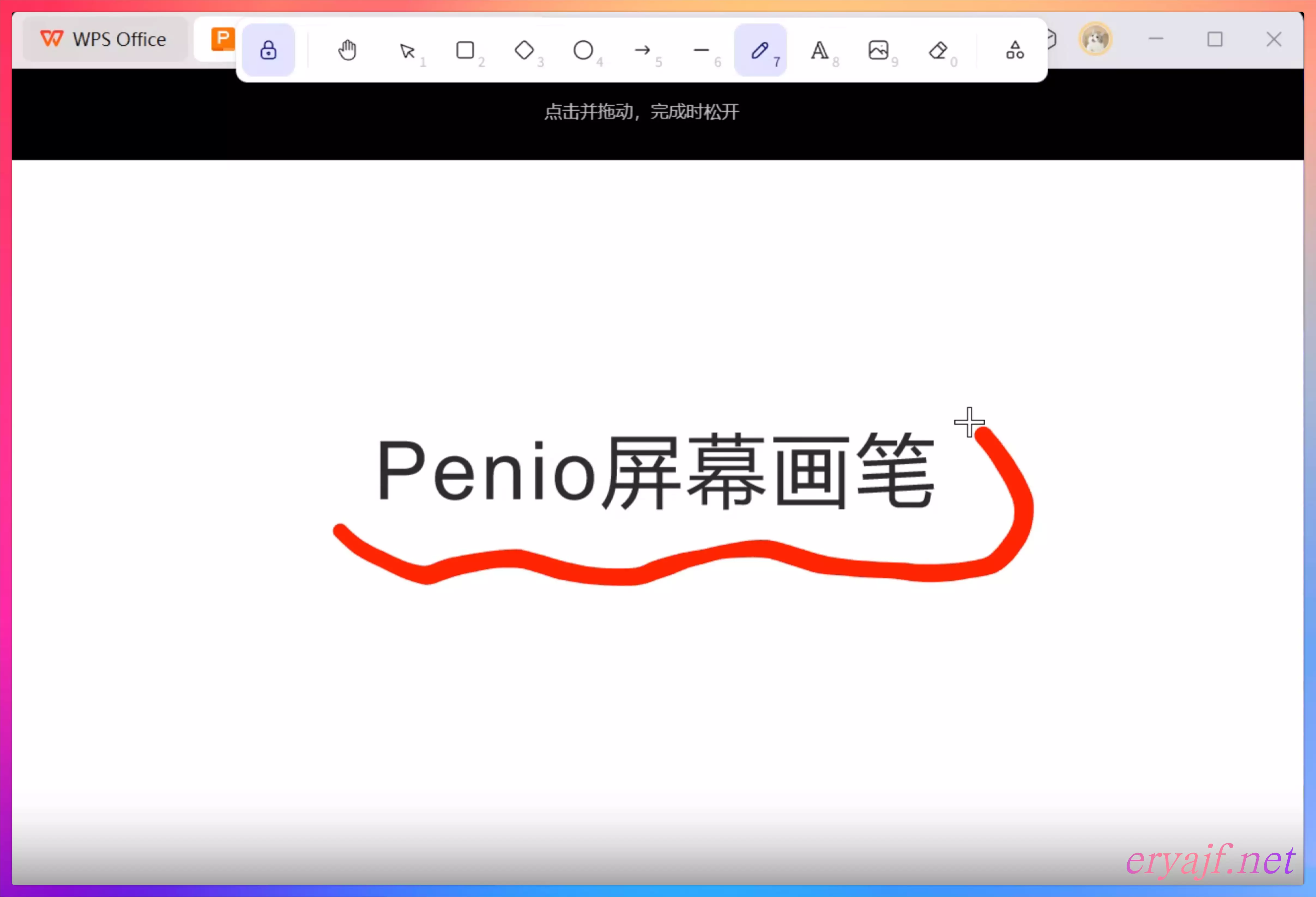Open the user avatar profile

[1095, 39]
